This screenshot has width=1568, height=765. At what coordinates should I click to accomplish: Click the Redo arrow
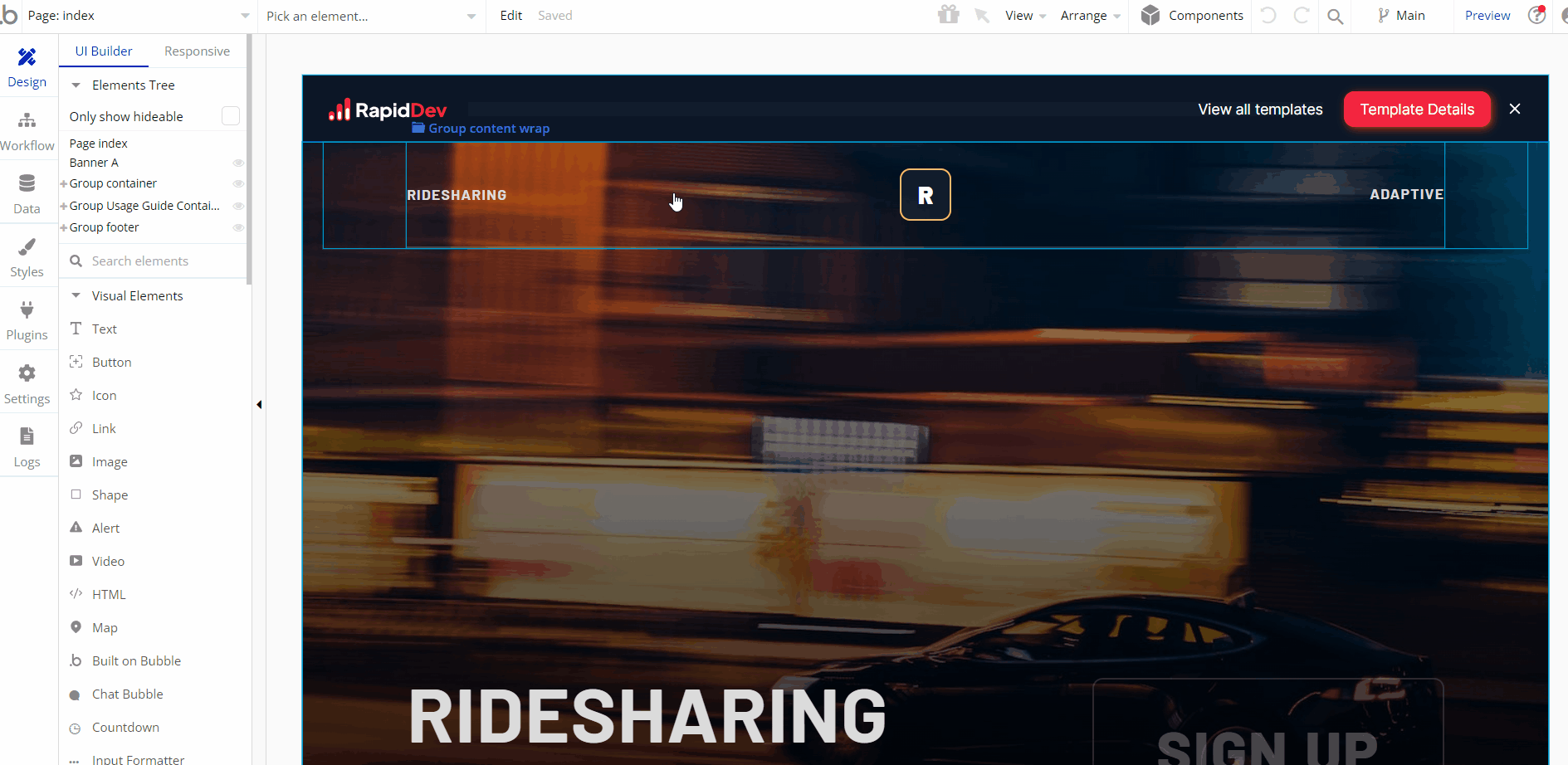click(x=1302, y=15)
